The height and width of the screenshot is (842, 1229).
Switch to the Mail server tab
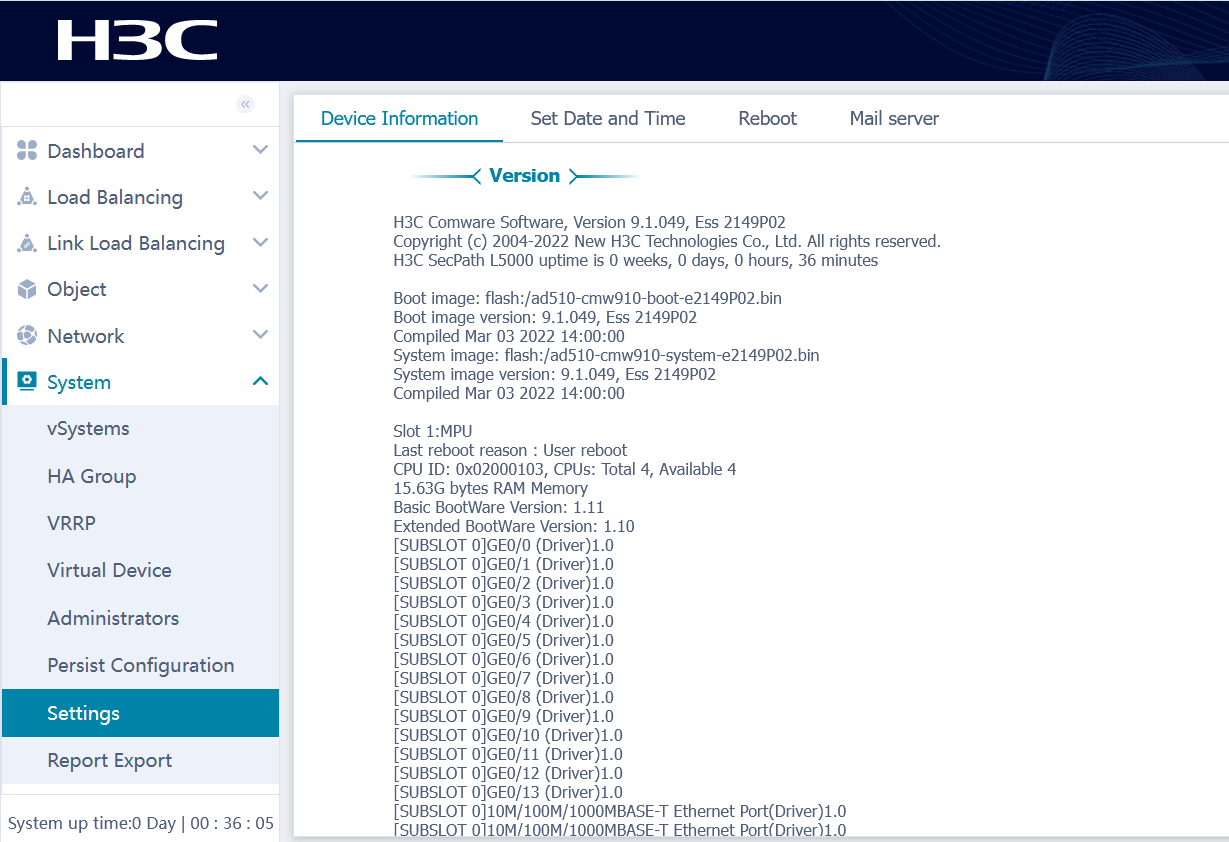[894, 118]
